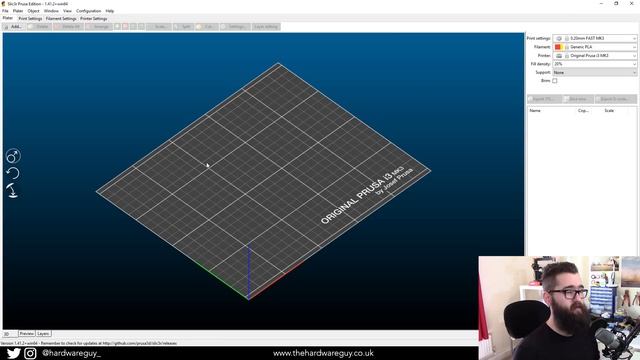Open the Object menu
The image size is (640, 360).
click(33, 11)
